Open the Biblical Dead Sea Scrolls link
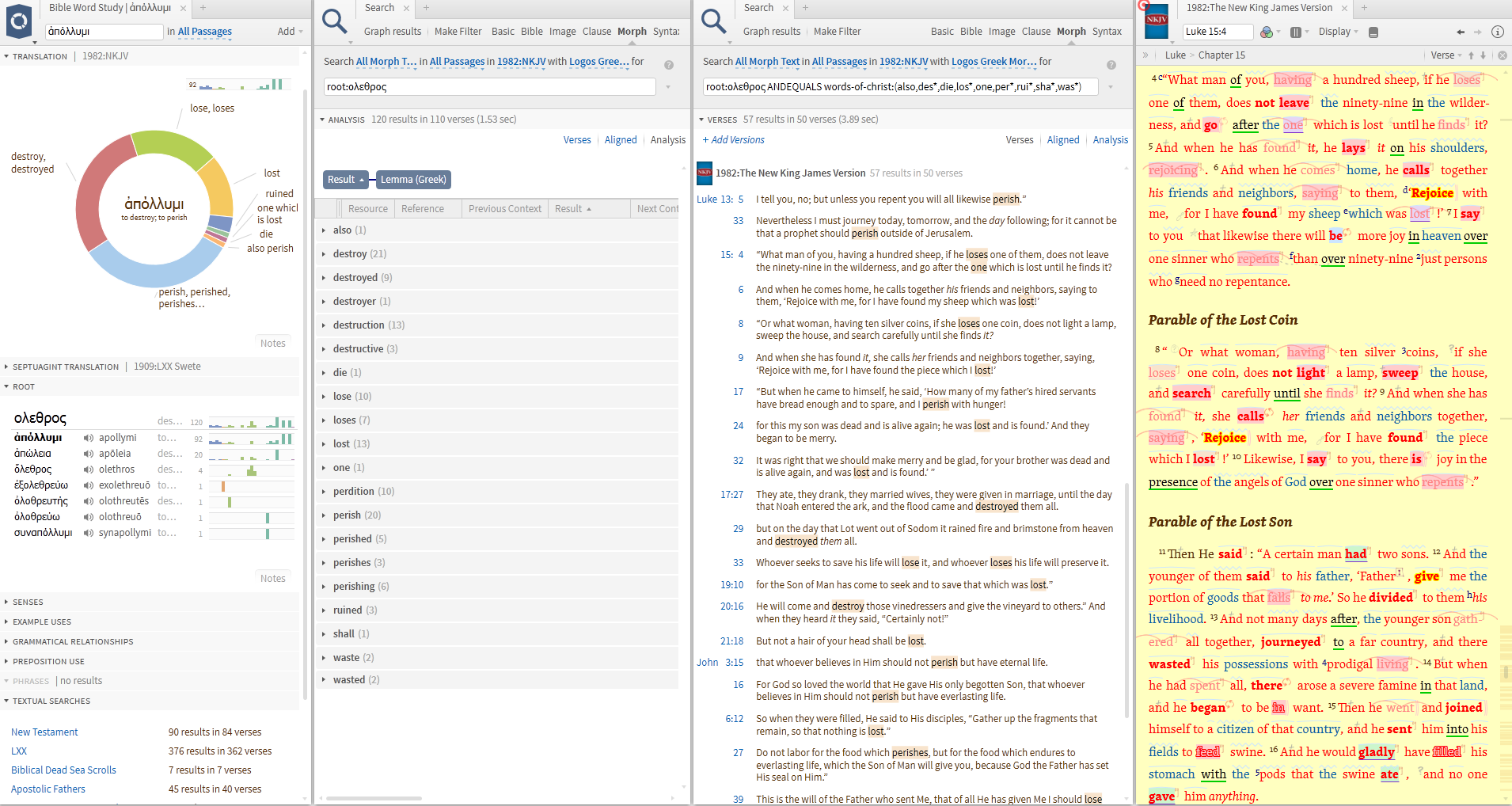Image resolution: width=1512 pixels, height=806 pixels. (63, 770)
